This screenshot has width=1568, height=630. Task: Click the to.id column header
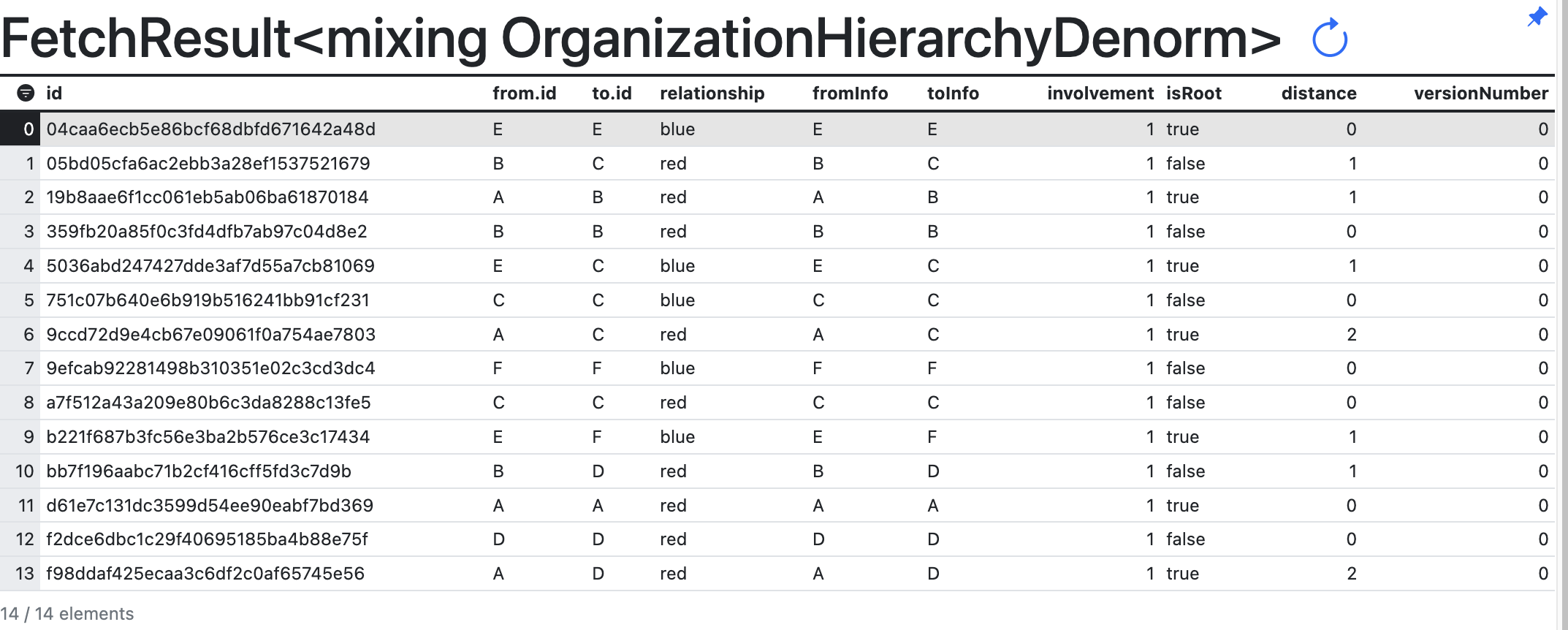coord(612,94)
